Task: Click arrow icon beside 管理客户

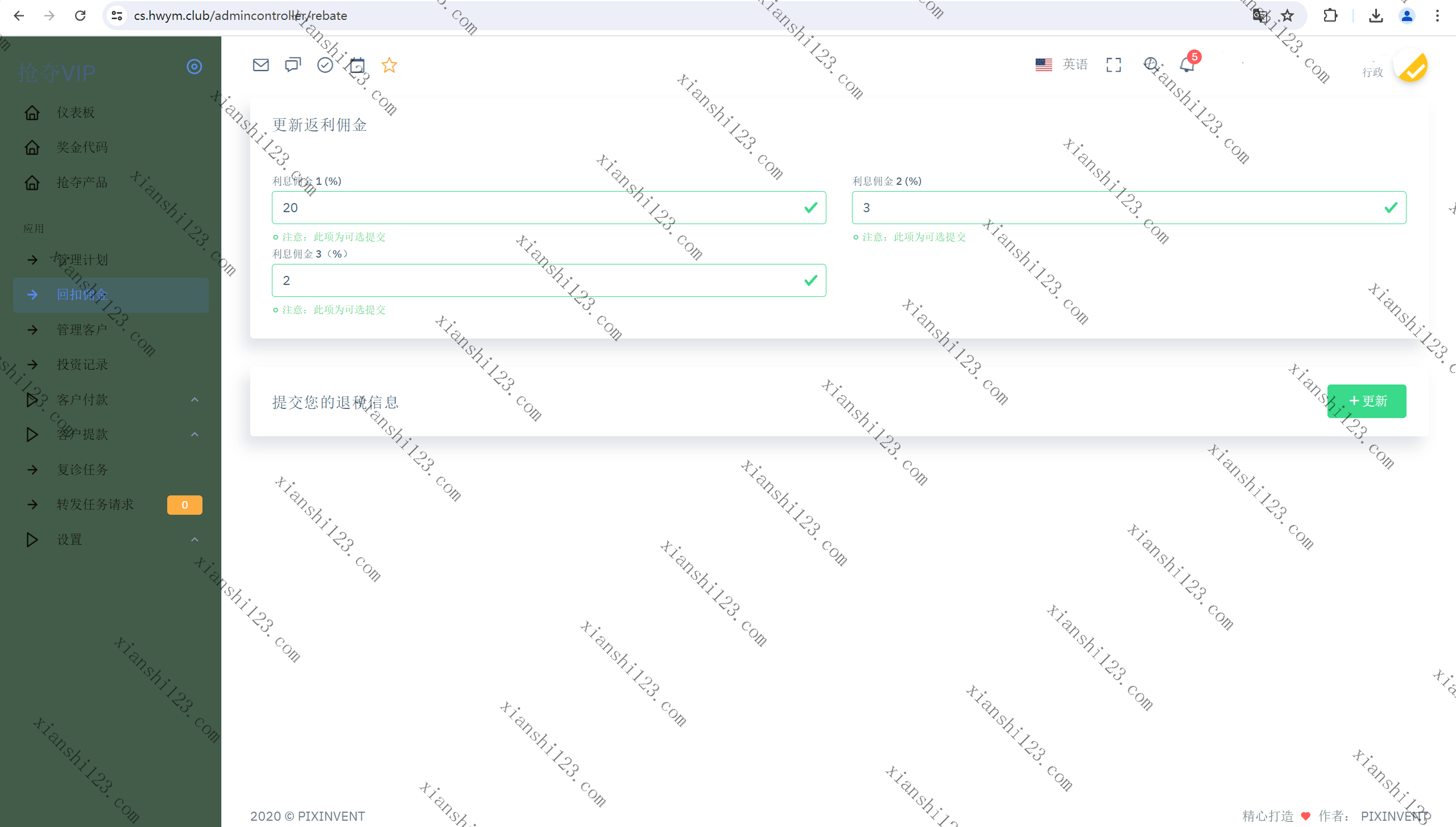Action: (x=32, y=330)
